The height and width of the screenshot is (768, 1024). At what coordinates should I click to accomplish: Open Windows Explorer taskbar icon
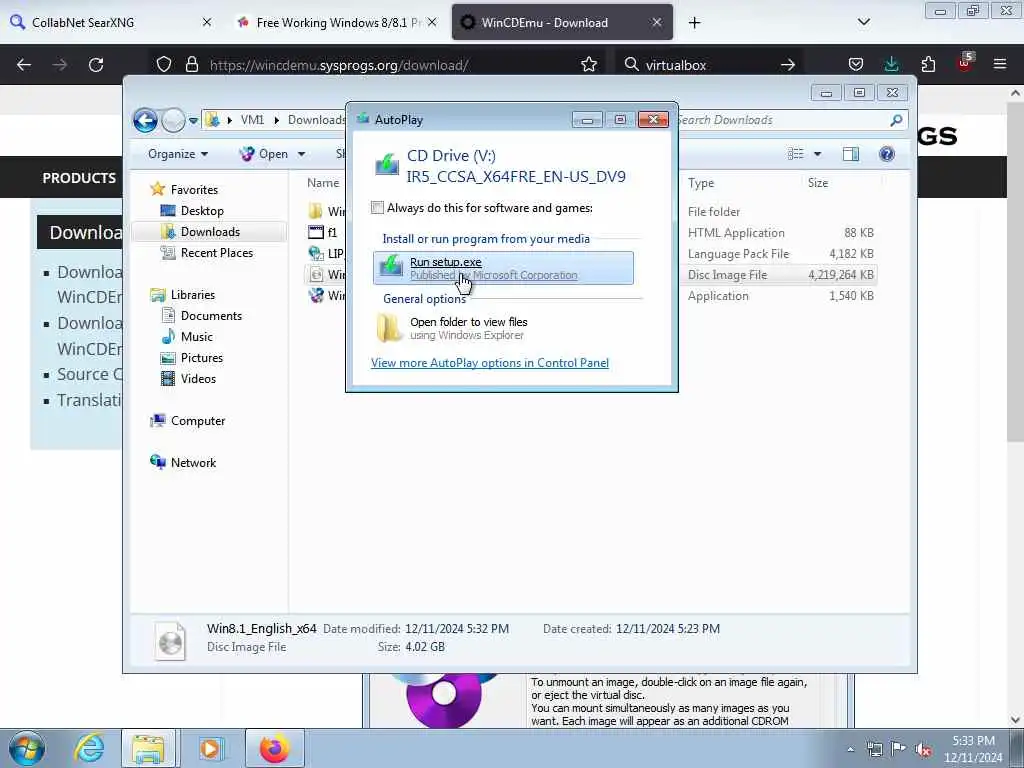point(148,748)
